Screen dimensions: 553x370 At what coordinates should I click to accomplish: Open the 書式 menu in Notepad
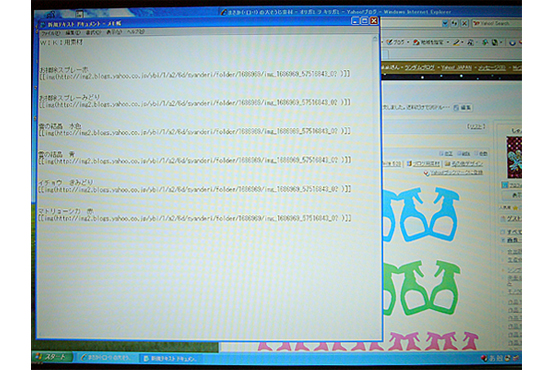pyautogui.click(x=93, y=32)
